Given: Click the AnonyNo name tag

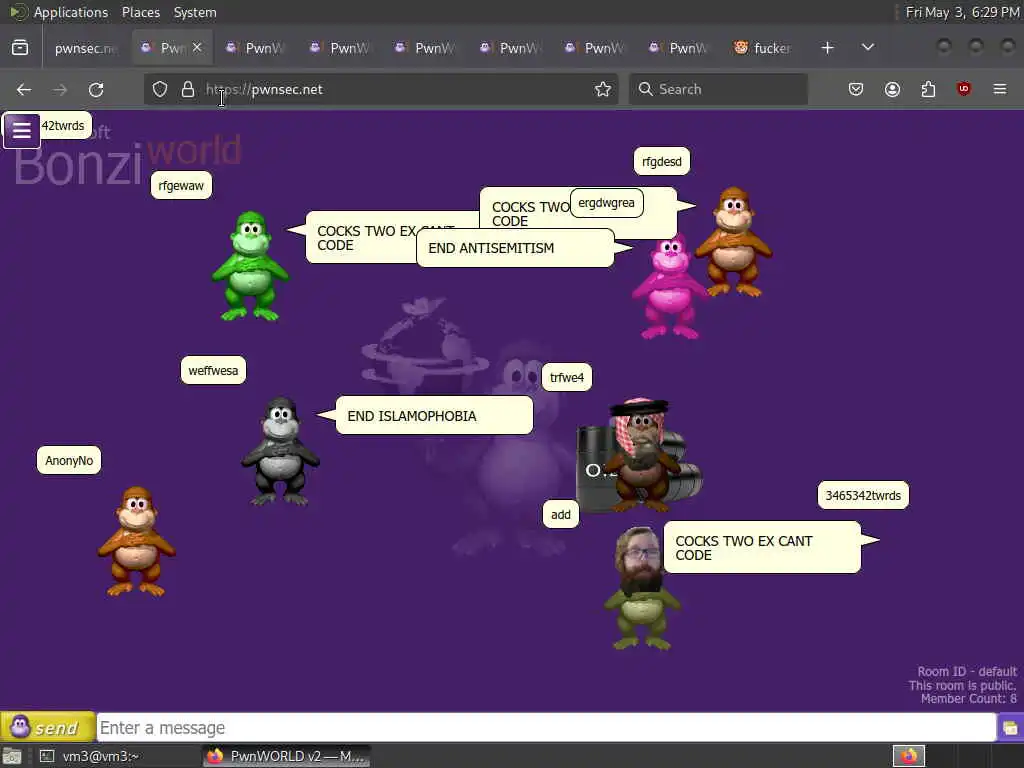Looking at the screenshot, I should [x=69, y=460].
